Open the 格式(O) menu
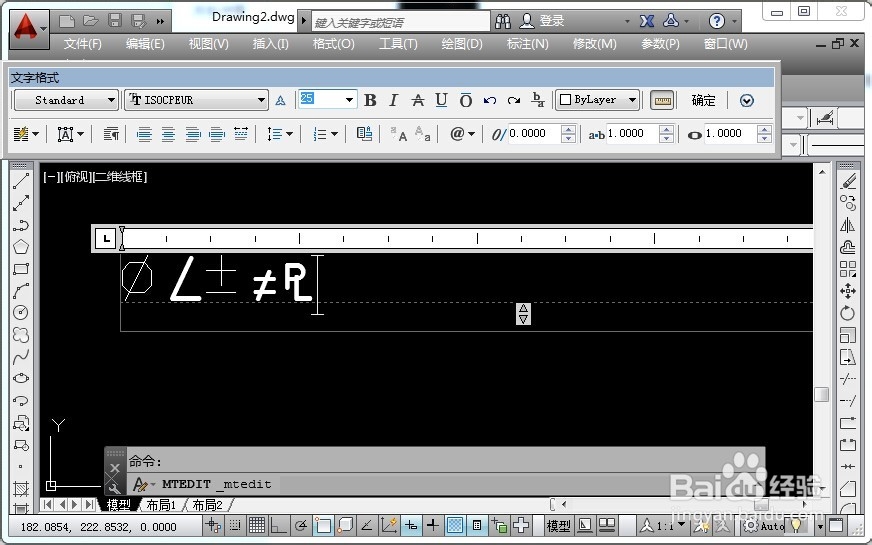This screenshot has width=872, height=545. pyautogui.click(x=333, y=43)
